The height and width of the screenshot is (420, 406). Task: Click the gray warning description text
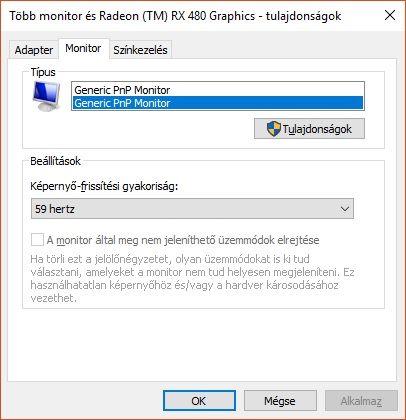192,278
